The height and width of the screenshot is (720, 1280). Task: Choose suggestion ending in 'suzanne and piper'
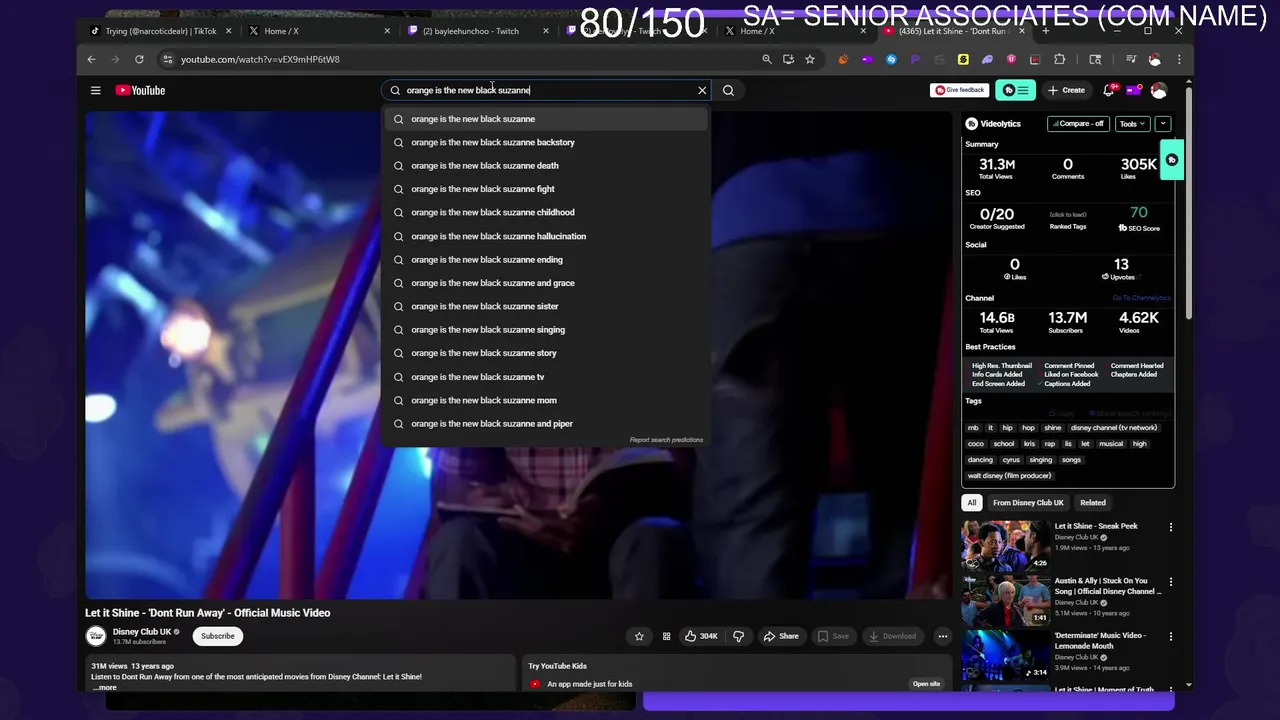click(x=546, y=424)
